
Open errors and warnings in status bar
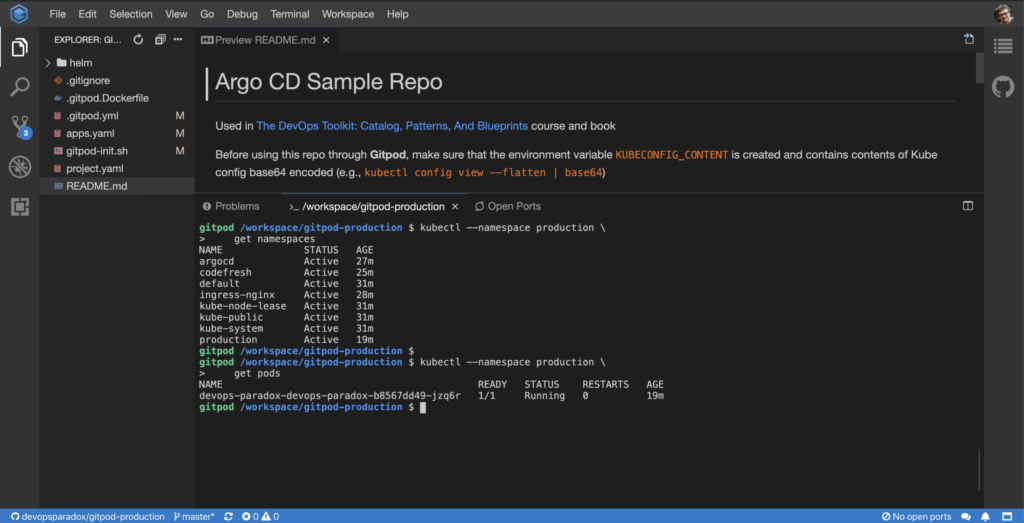(261, 516)
